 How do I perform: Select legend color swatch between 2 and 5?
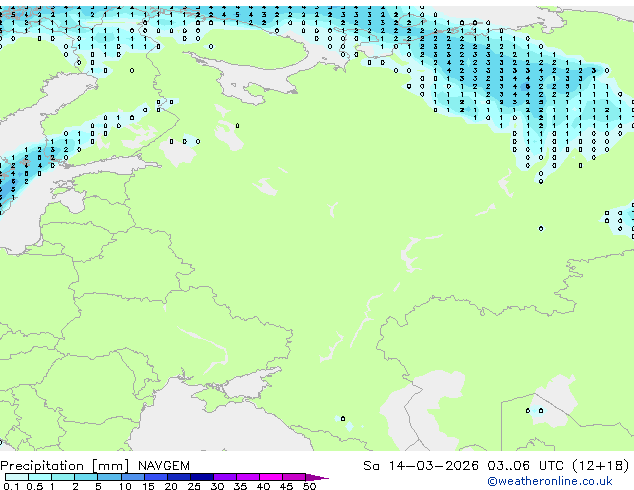coord(86,477)
